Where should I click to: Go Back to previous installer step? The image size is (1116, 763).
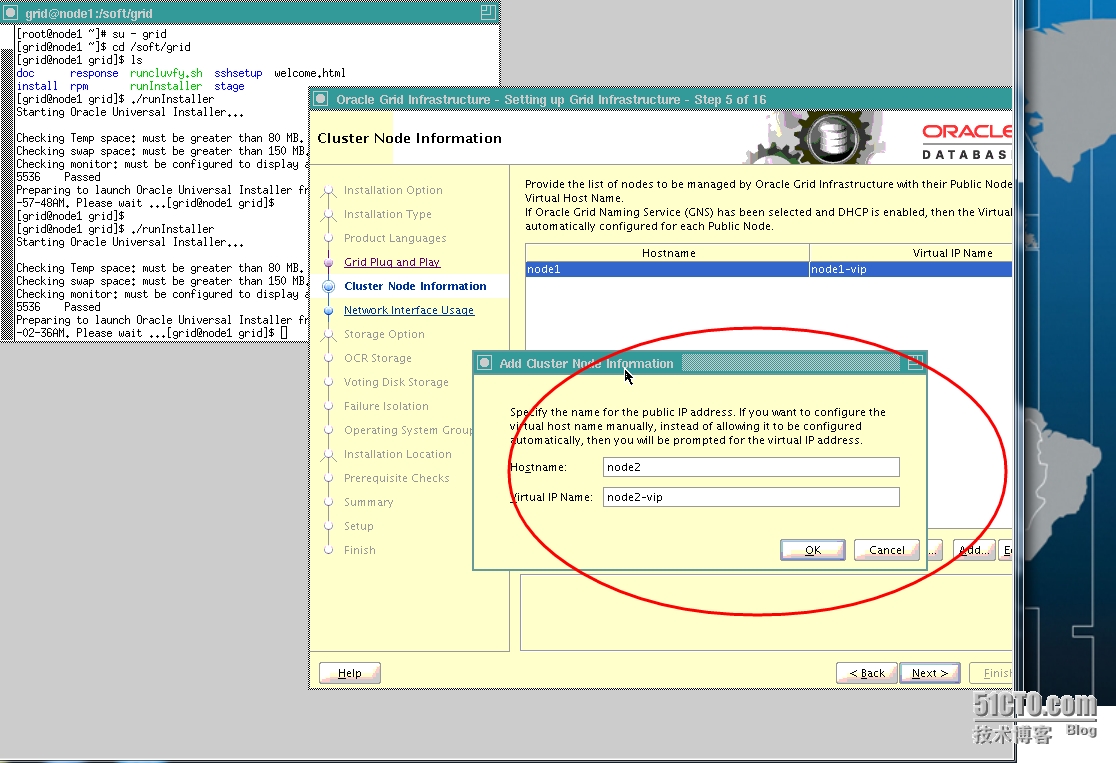click(866, 673)
